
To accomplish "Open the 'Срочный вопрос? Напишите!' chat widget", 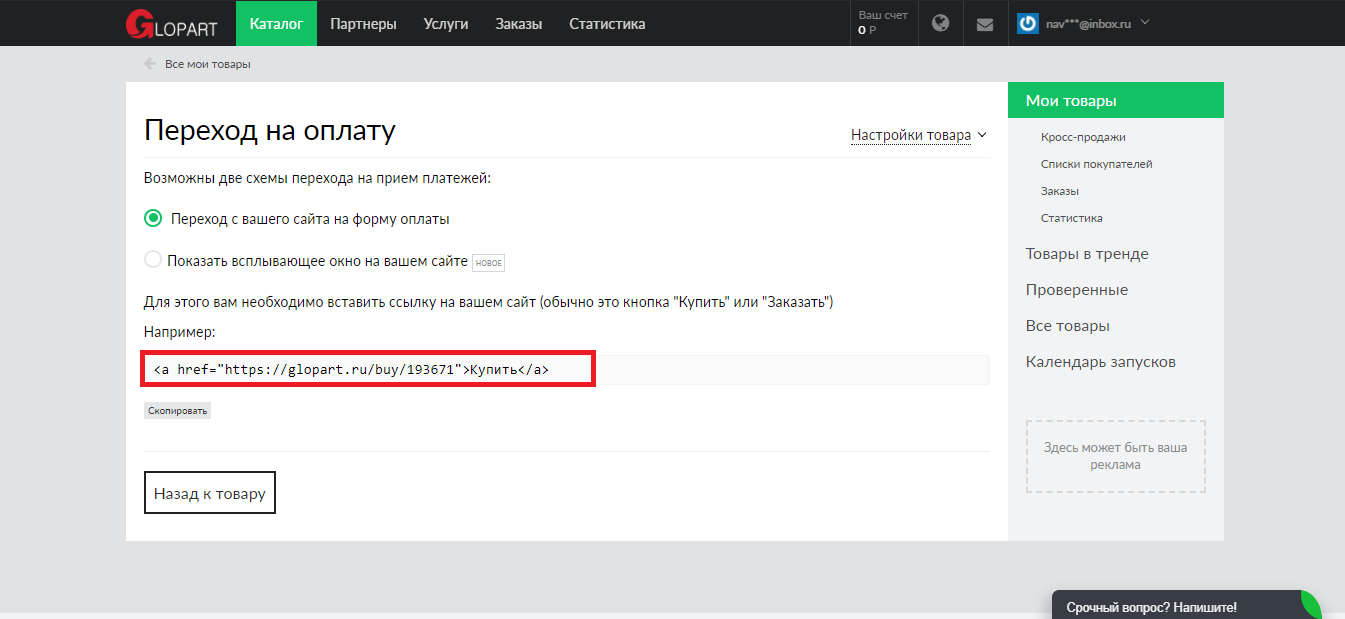I will click(x=1151, y=607).
